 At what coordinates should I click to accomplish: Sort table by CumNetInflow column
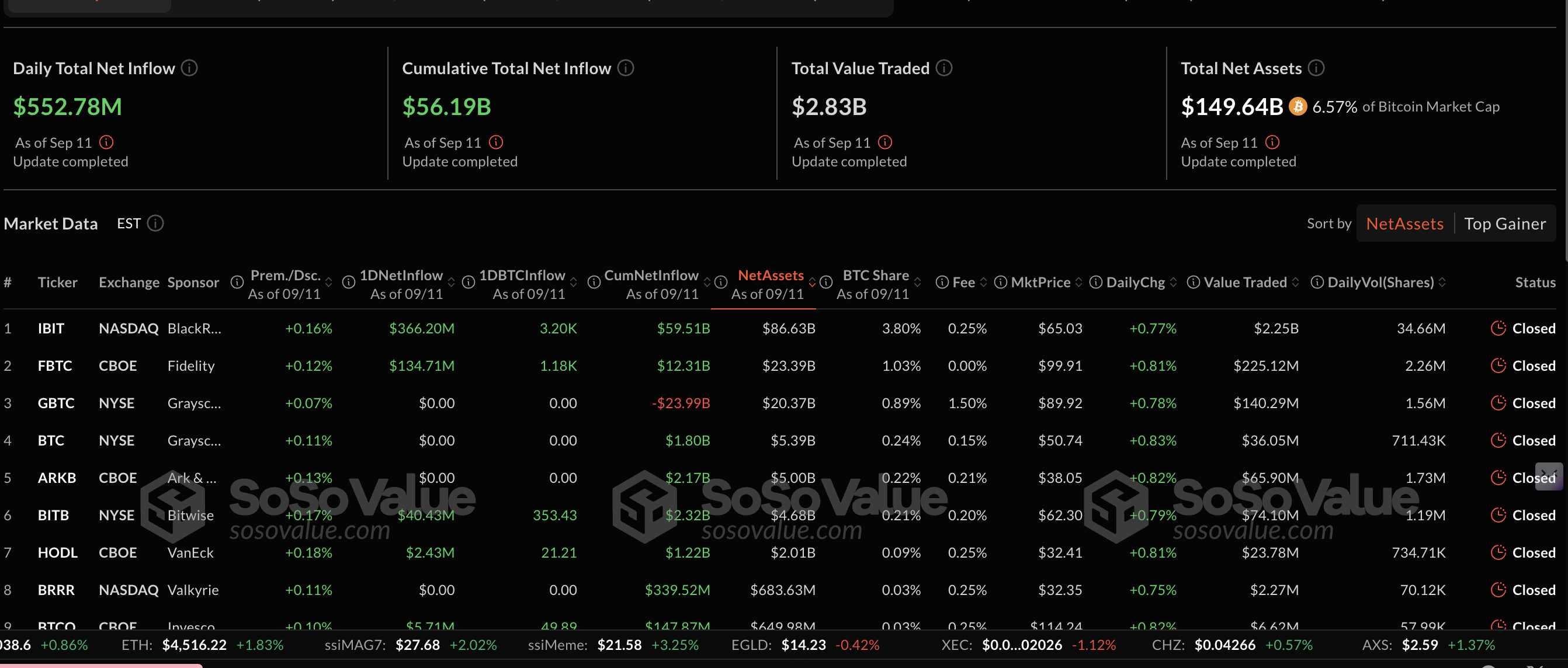707,282
